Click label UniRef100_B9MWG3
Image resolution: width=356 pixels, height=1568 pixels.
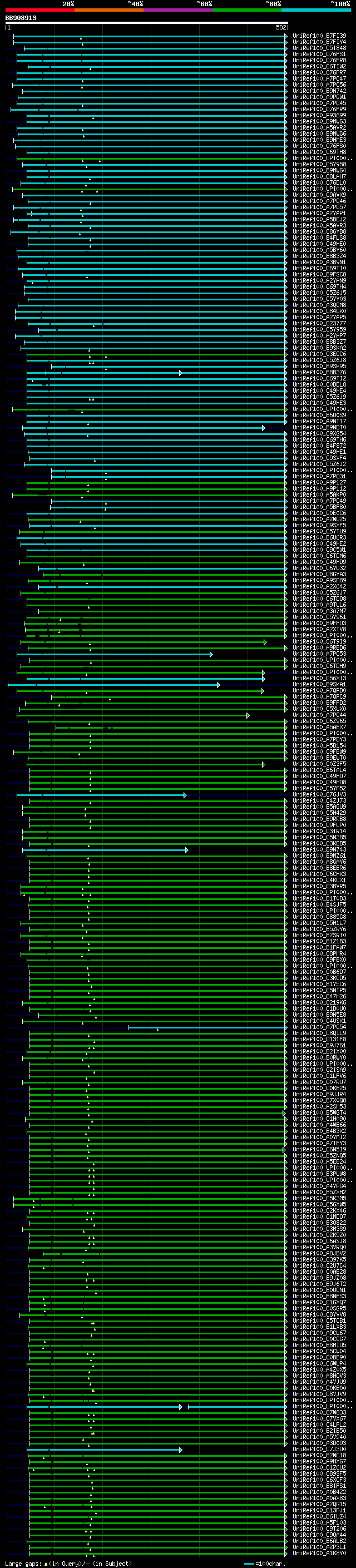(x=319, y=121)
